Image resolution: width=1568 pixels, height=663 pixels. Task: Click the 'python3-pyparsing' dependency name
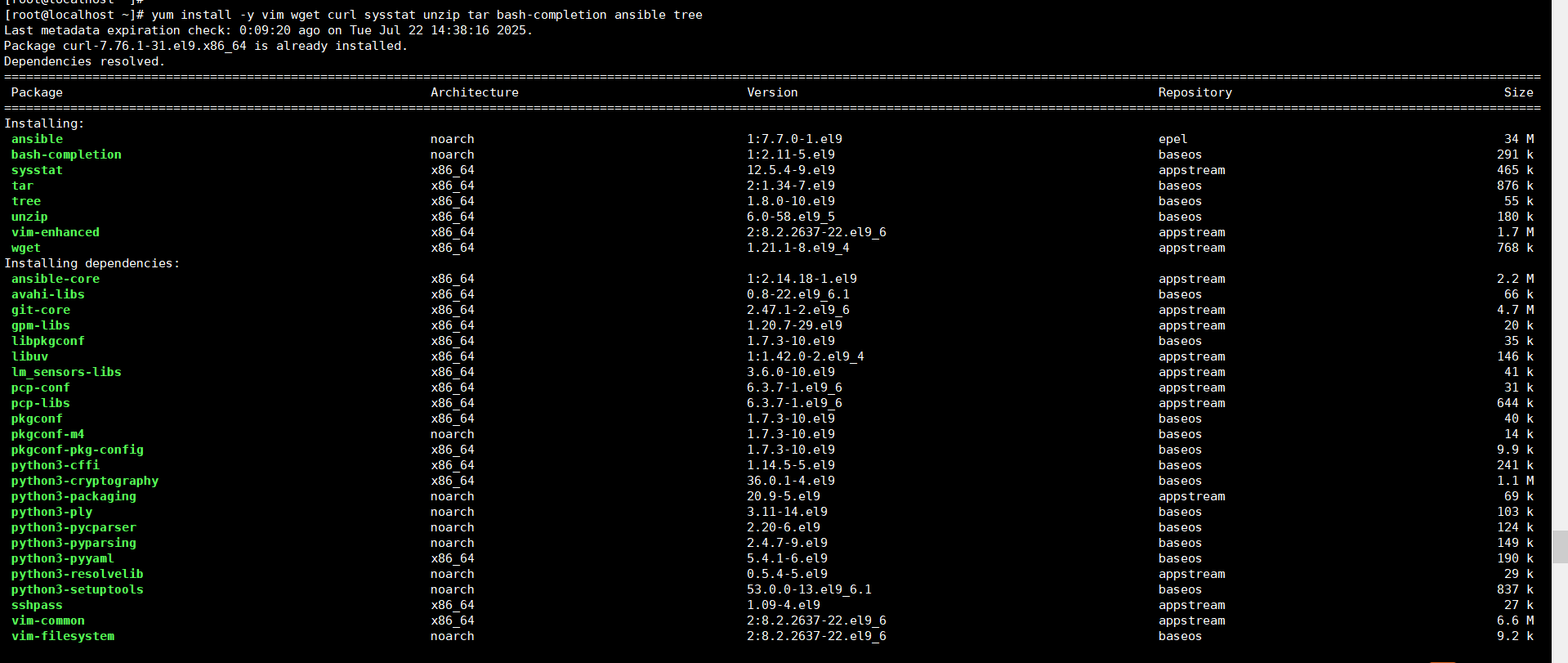[x=74, y=543]
